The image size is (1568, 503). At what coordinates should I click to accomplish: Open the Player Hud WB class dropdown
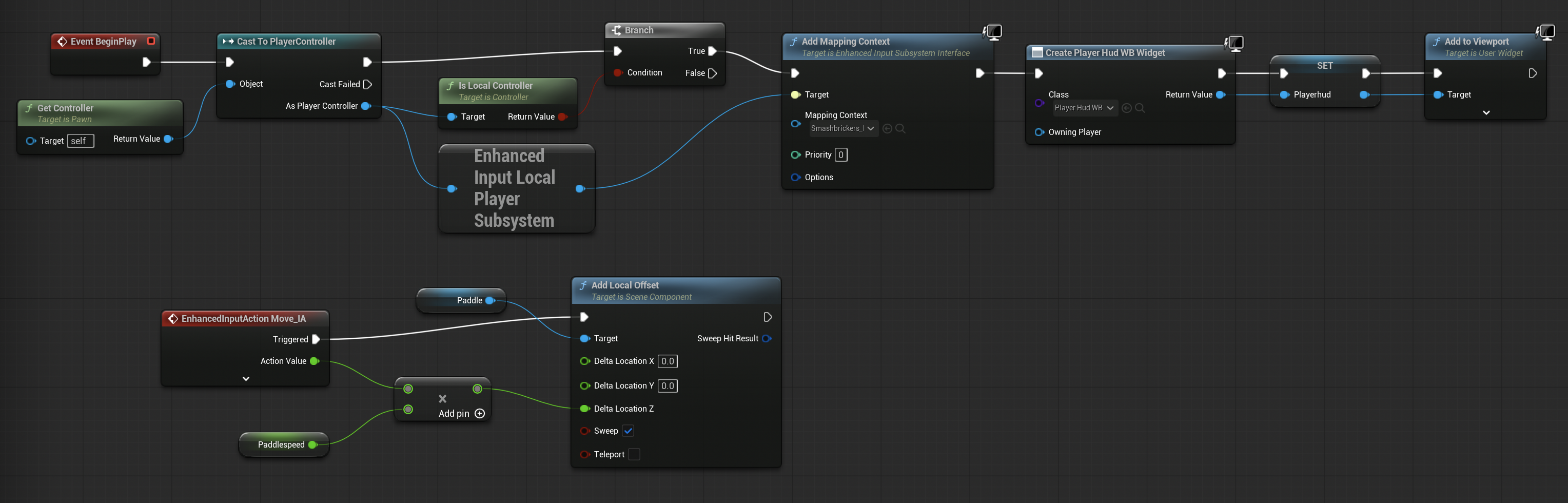(1084, 108)
